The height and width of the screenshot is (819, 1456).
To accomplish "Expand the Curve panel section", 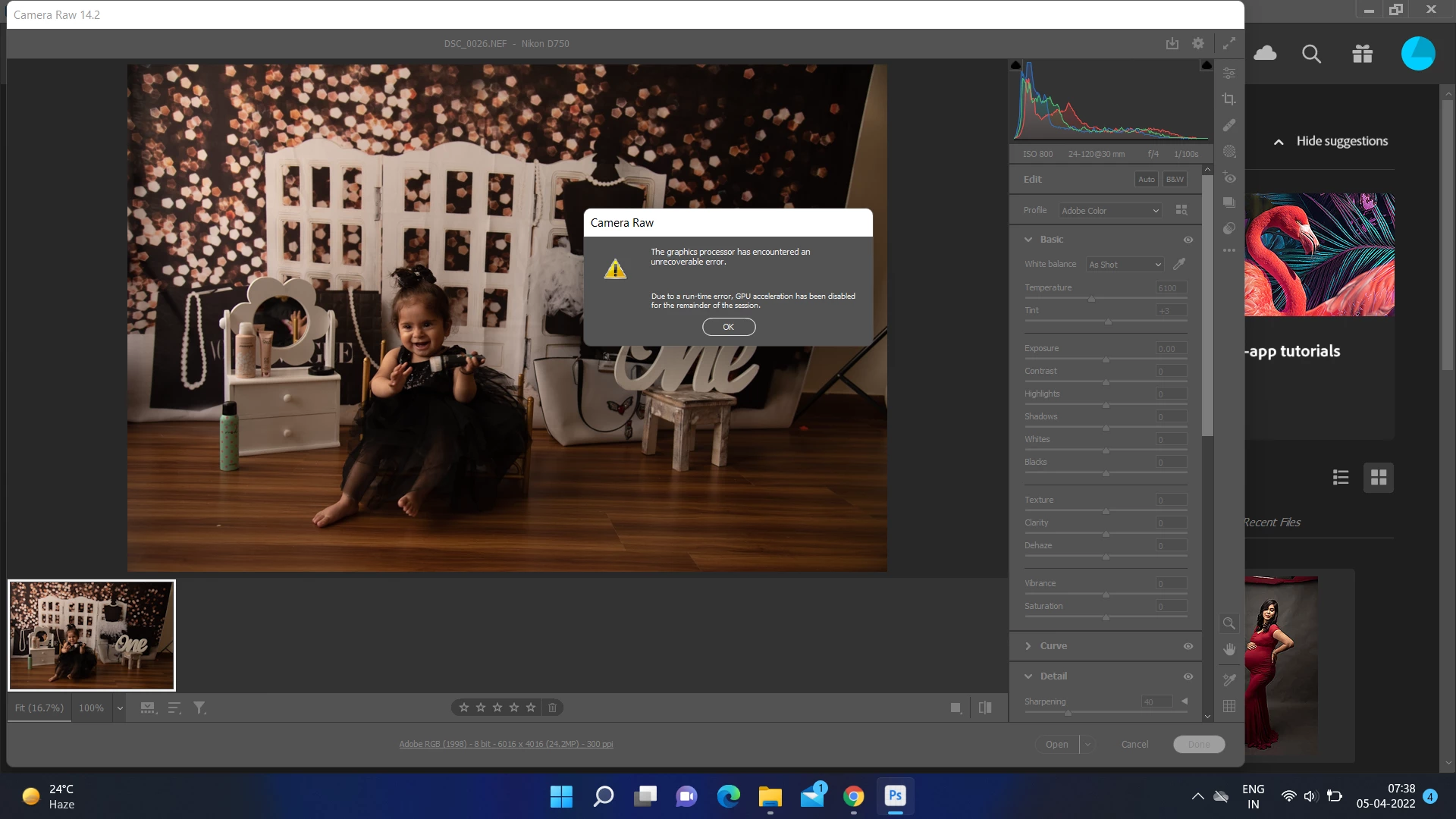I will (1028, 646).
